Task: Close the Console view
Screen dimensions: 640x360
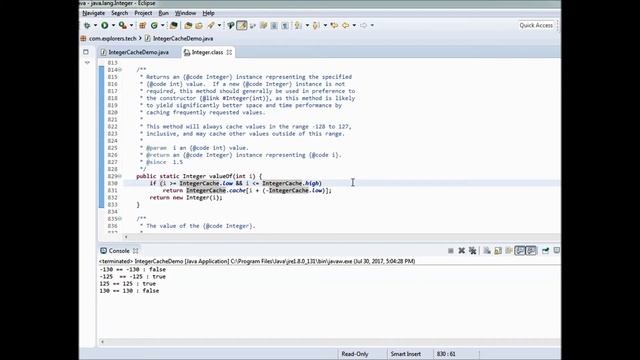Action: pyautogui.click(x=136, y=251)
